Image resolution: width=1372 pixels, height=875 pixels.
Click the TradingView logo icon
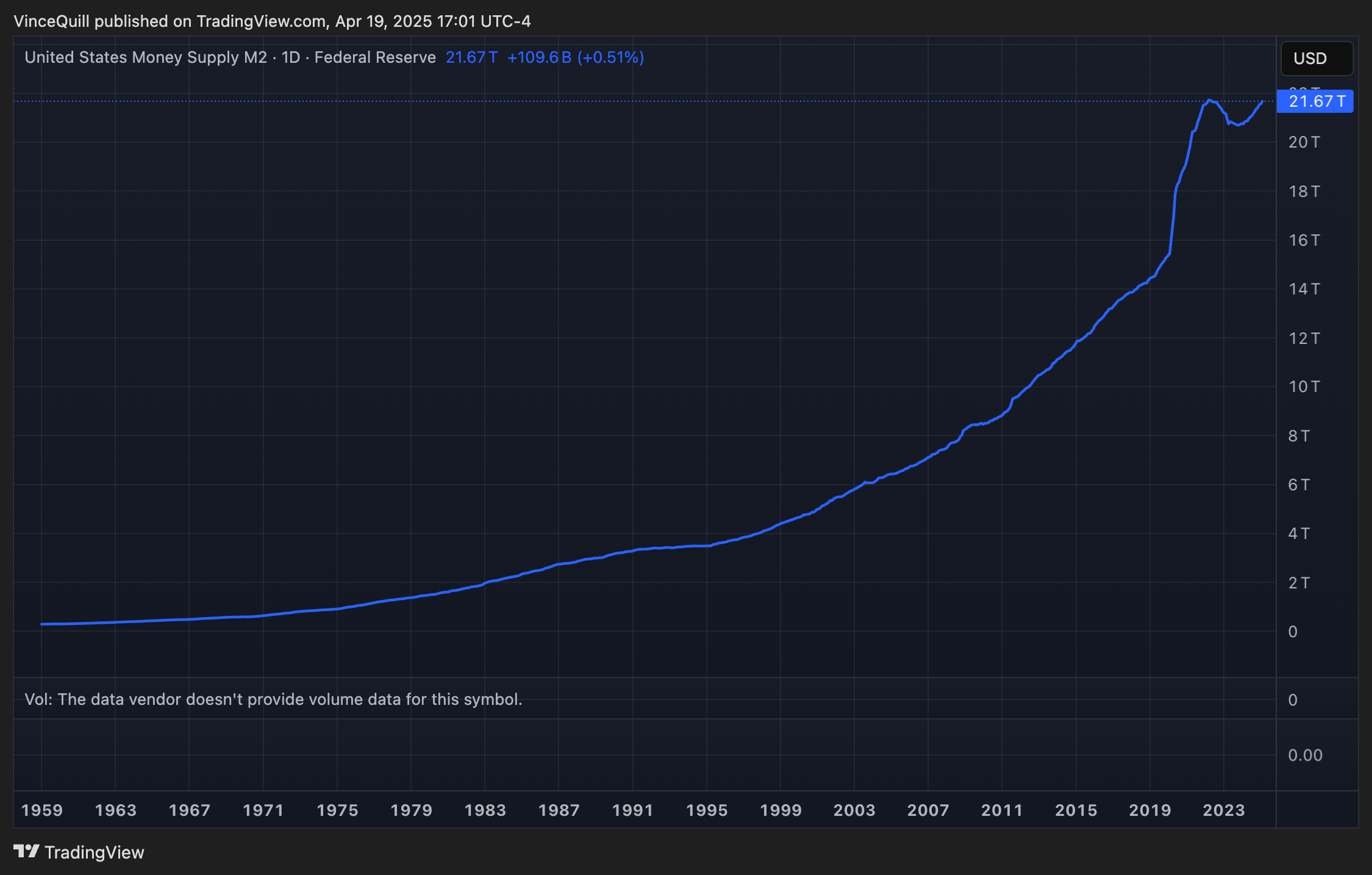[x=26, y=851]
